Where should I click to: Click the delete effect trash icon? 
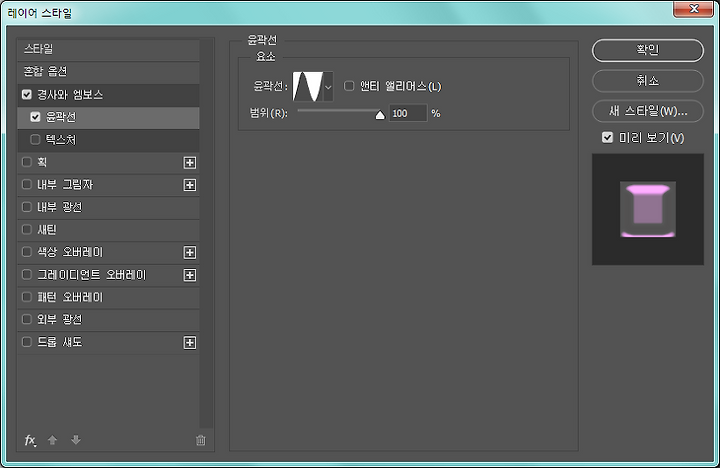(x=201, y=440)
